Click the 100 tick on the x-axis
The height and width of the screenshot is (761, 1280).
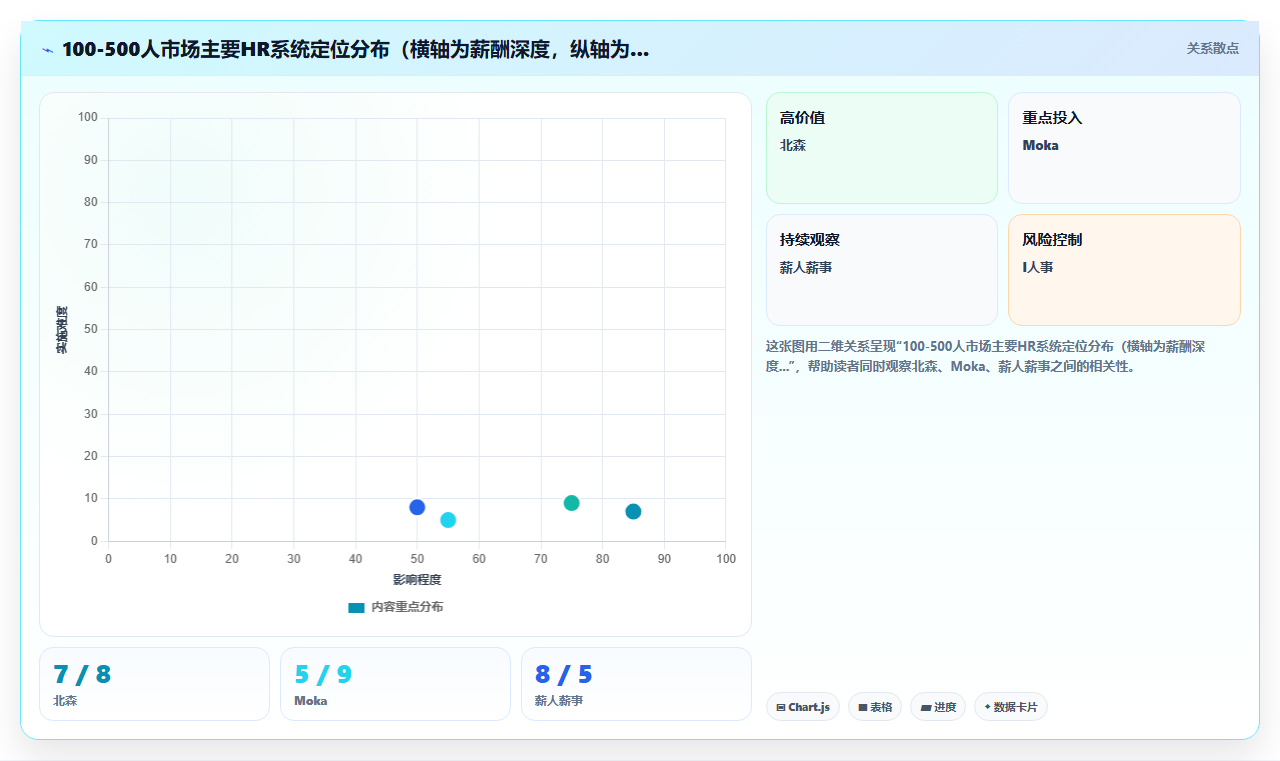coord(726,559)
